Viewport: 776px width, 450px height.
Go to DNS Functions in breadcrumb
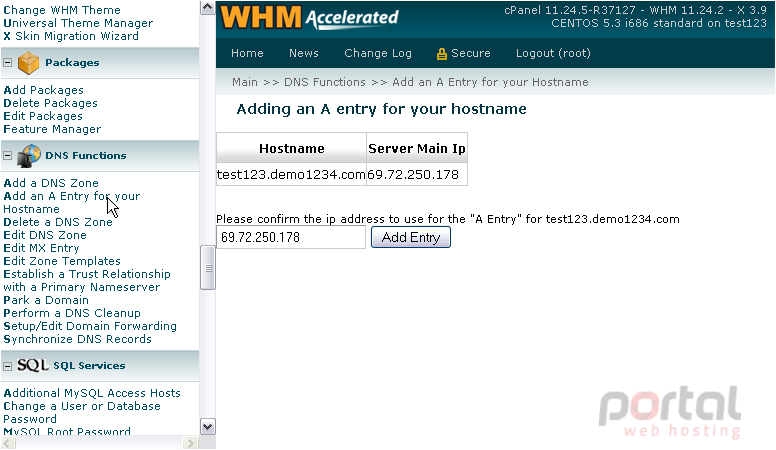(325, 82)
